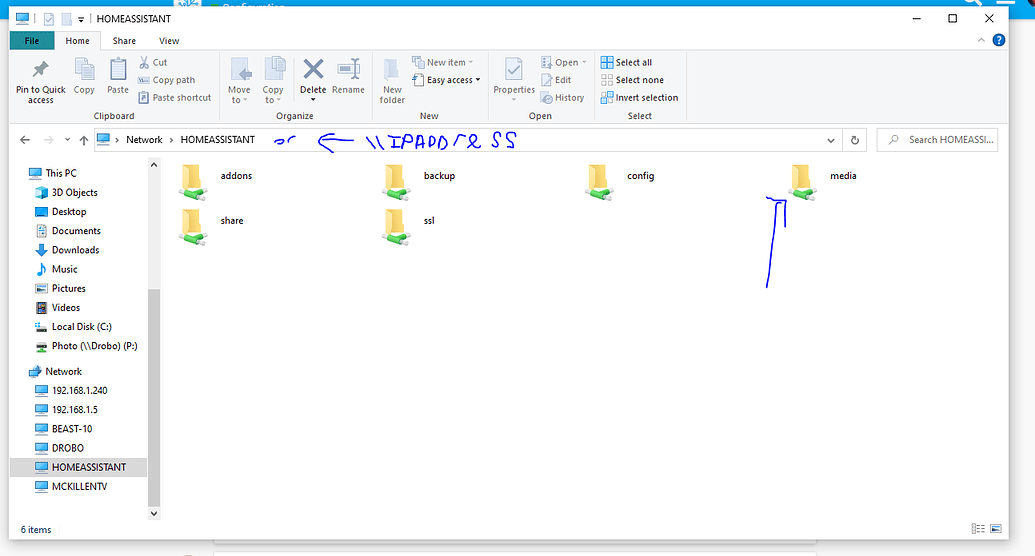Viewport: 1035px width, 556px height.
Task: Select BEAST-10 network computer
Action: pos(64,429)
